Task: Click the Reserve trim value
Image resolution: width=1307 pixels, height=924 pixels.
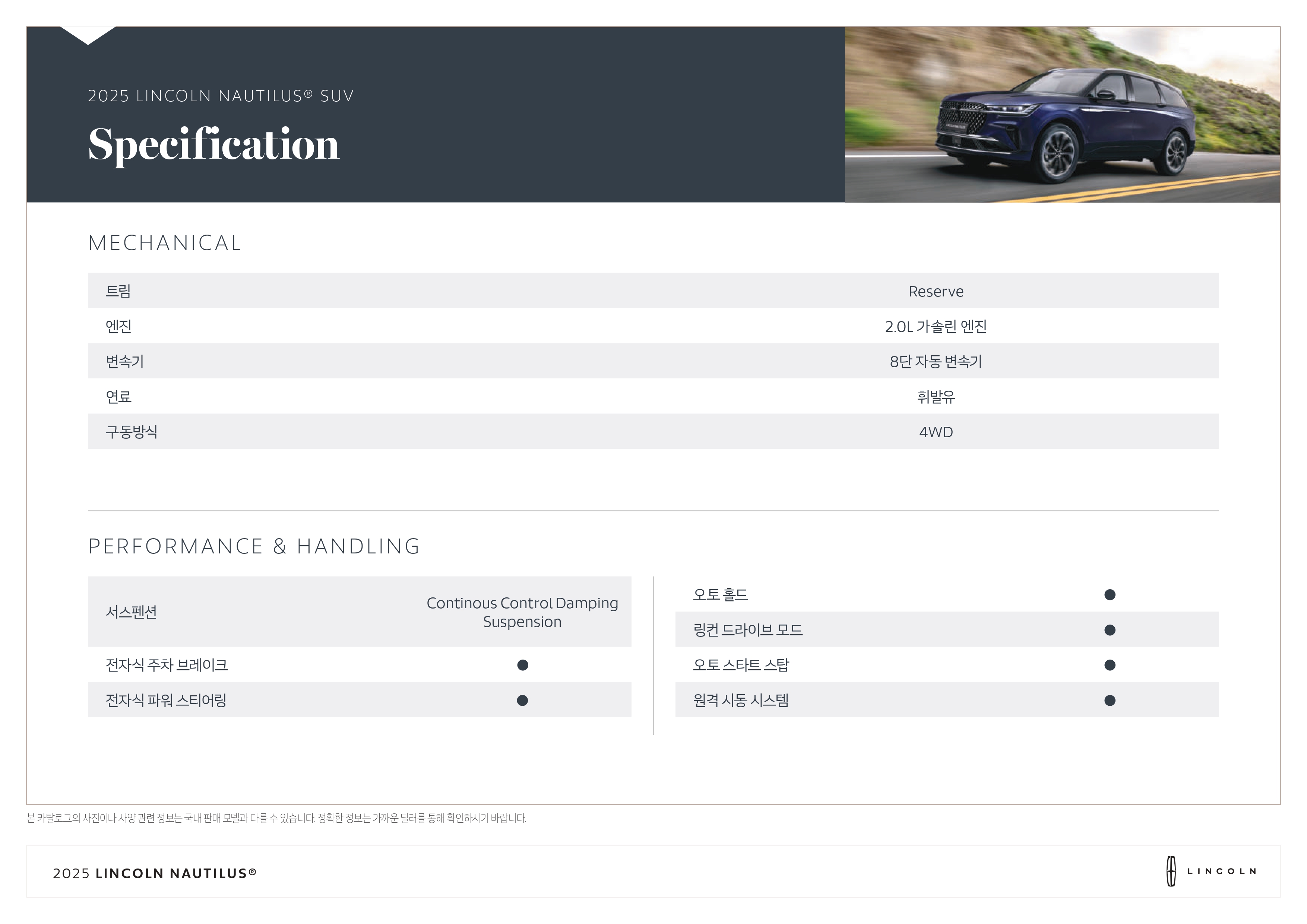Action: [936, 291]
